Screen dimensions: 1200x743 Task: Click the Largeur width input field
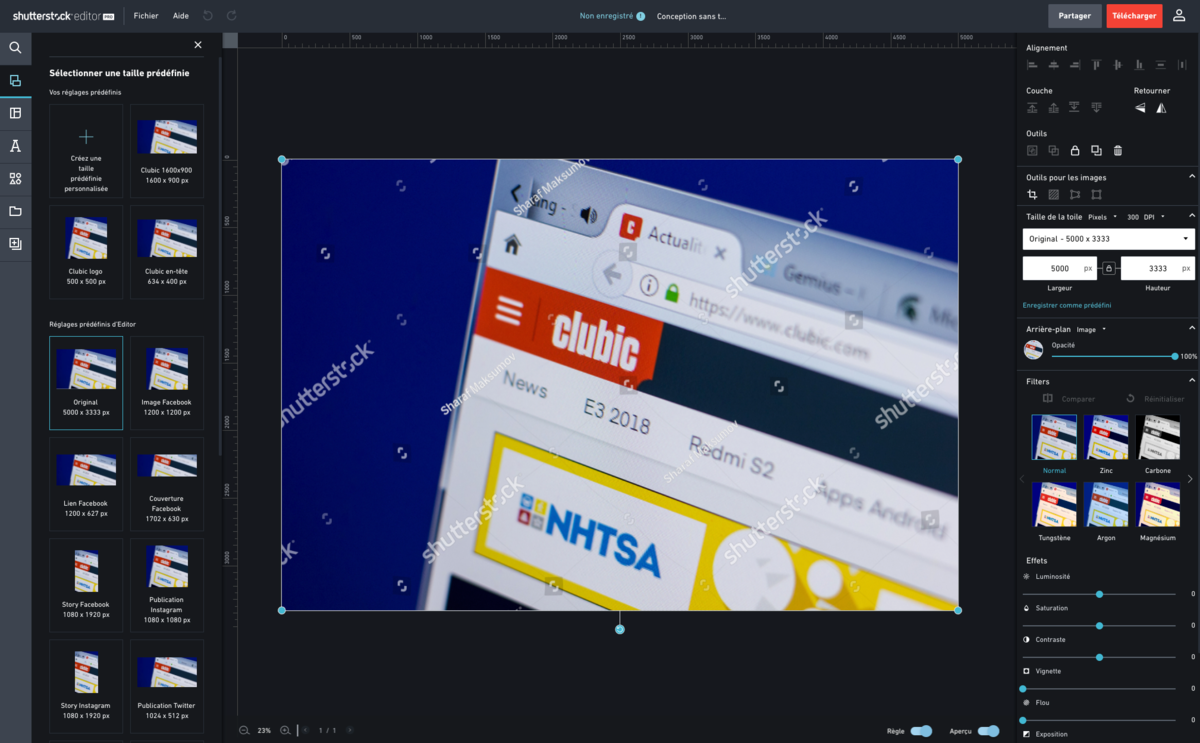tap(1060, 268)
